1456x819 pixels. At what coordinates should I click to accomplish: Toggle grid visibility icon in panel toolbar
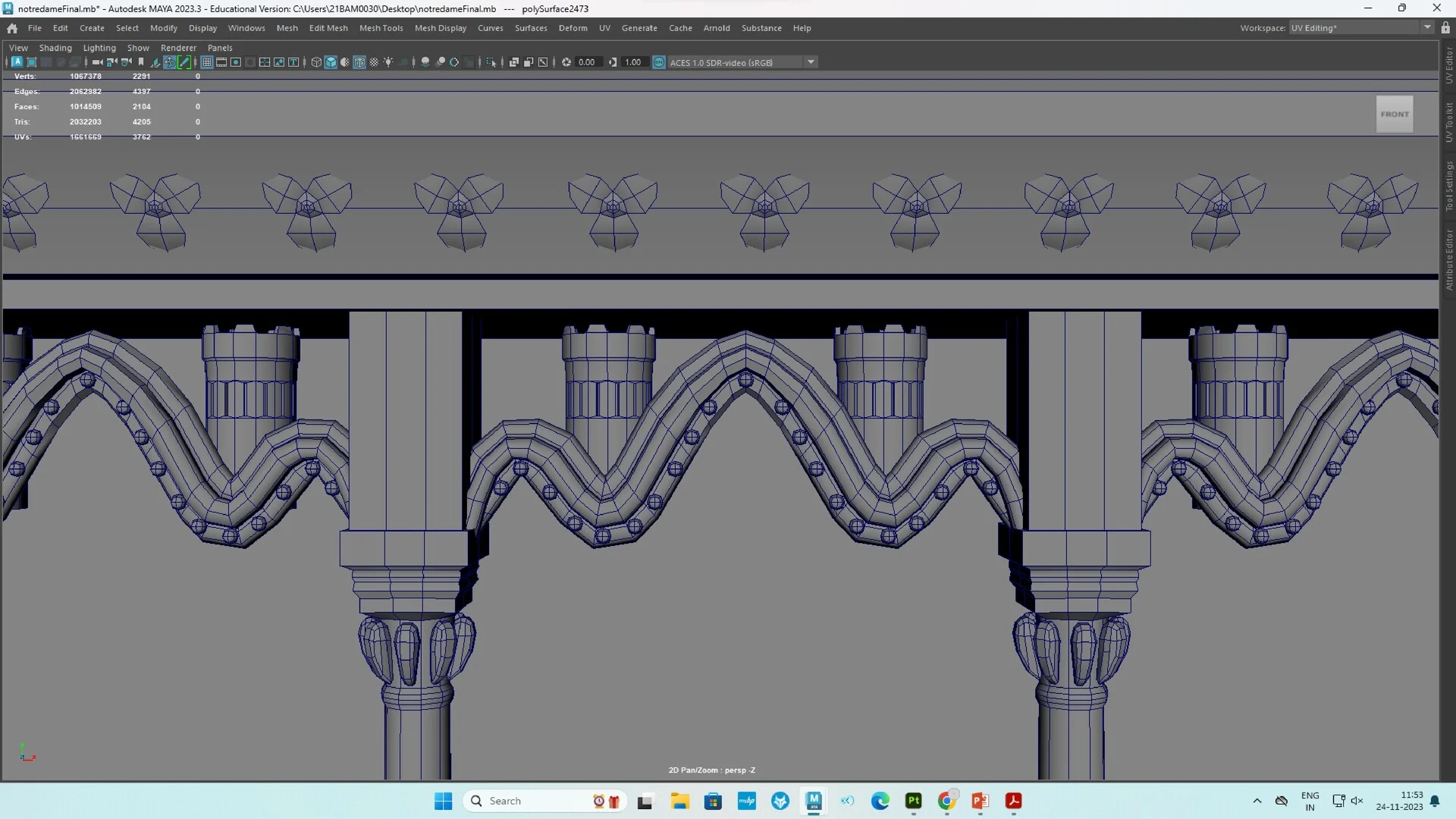coord(206,62)
